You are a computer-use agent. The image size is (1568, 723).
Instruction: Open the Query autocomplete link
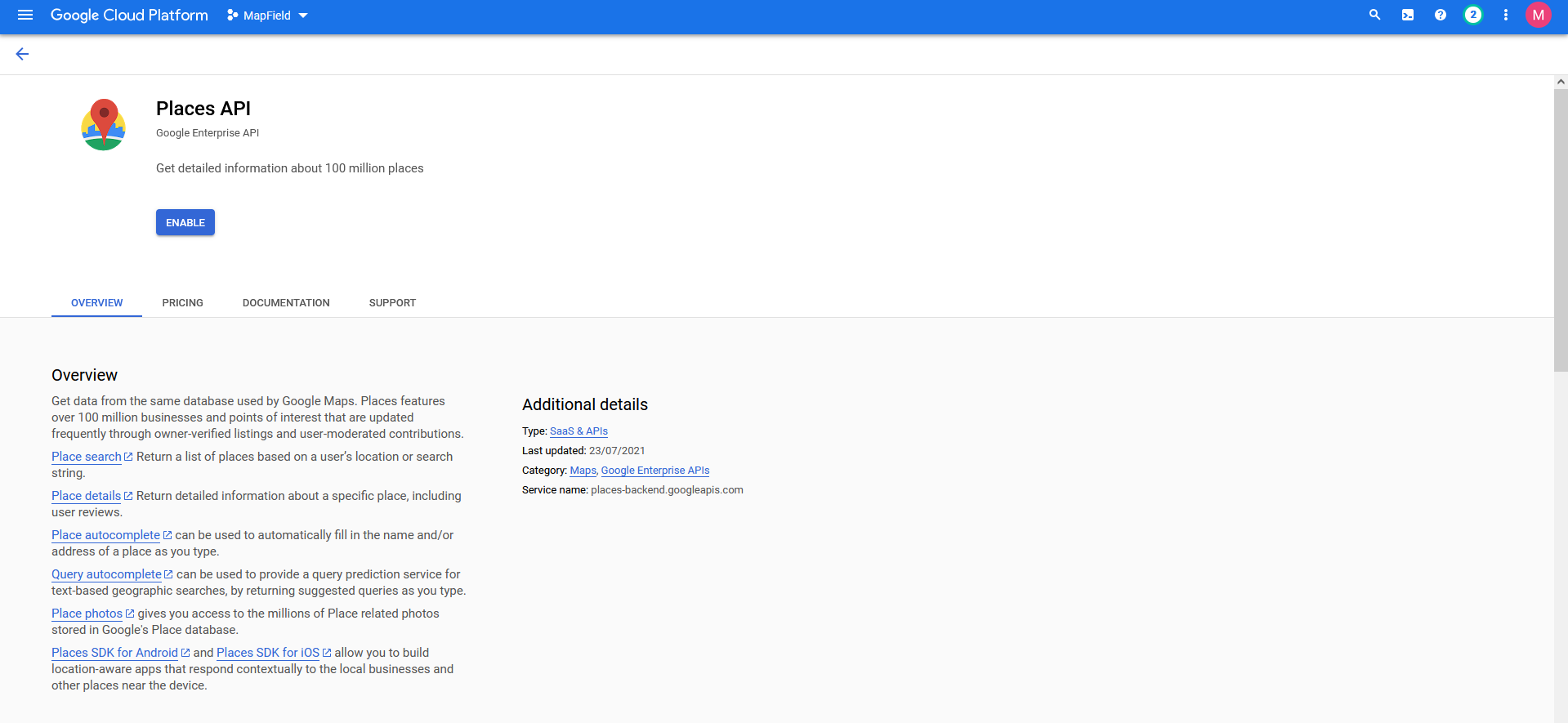point(107,574)
